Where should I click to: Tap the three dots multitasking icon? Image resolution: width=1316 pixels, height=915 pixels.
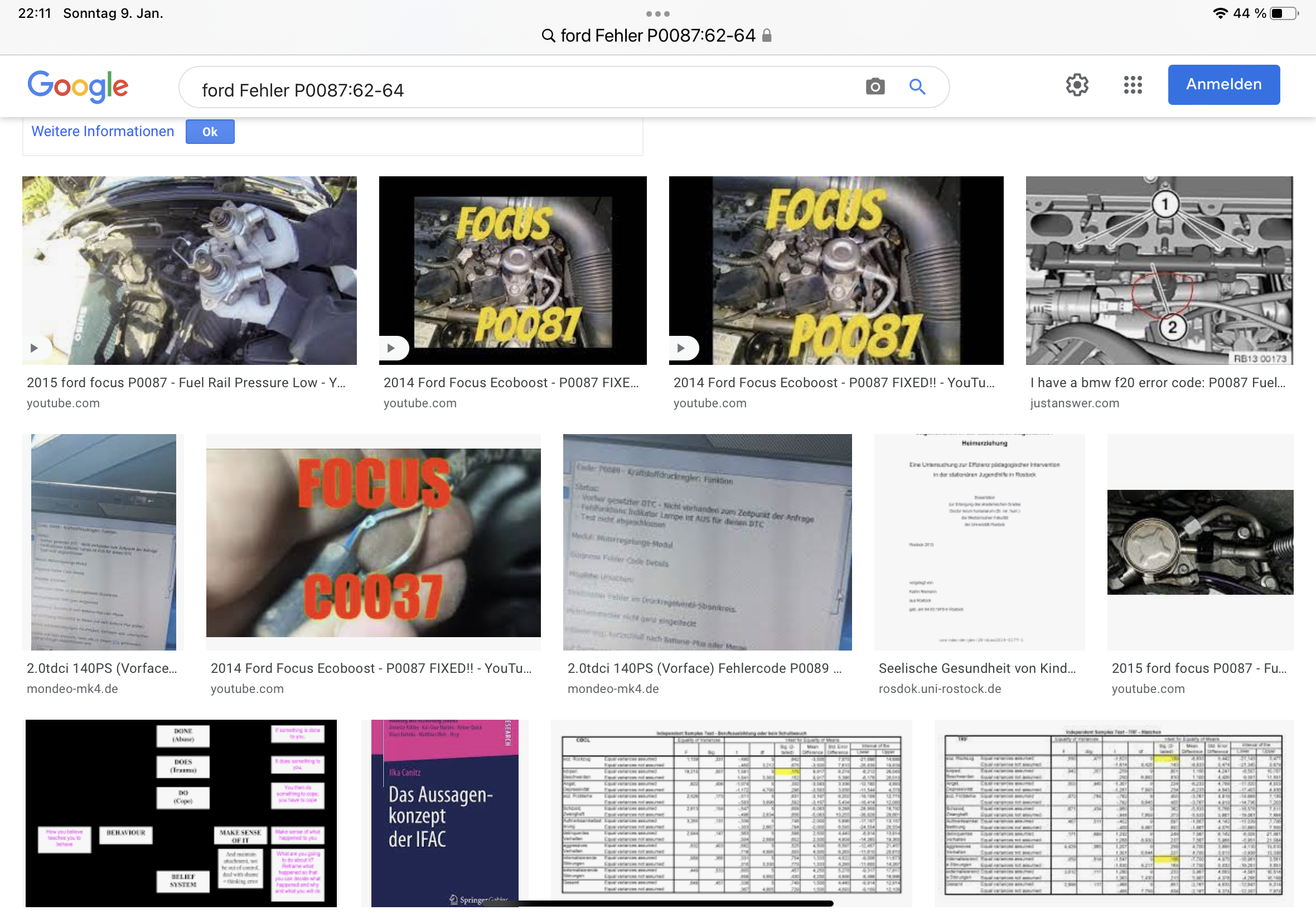click(x=657, y=14)
